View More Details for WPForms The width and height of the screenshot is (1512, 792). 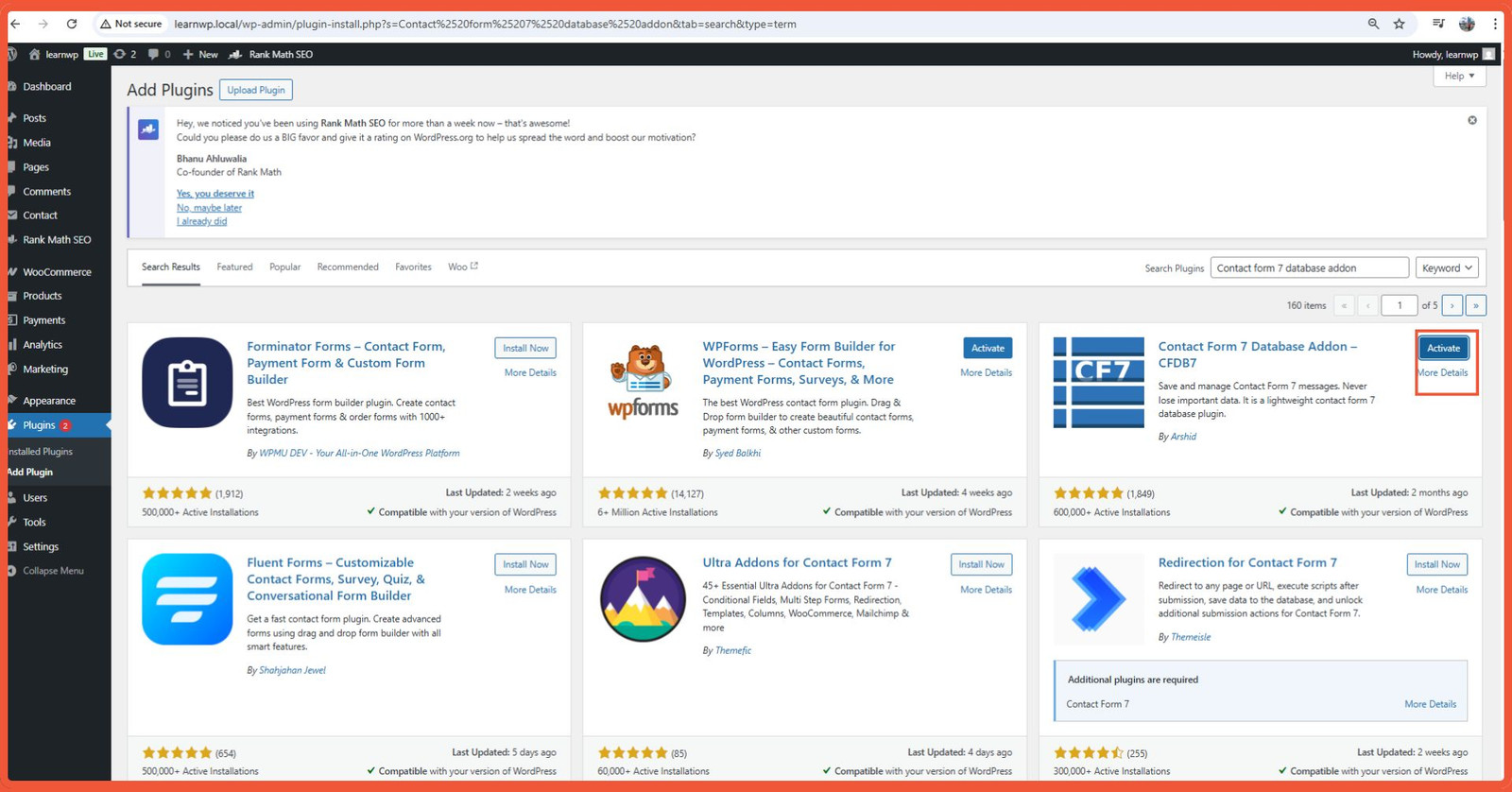(986, 372)
